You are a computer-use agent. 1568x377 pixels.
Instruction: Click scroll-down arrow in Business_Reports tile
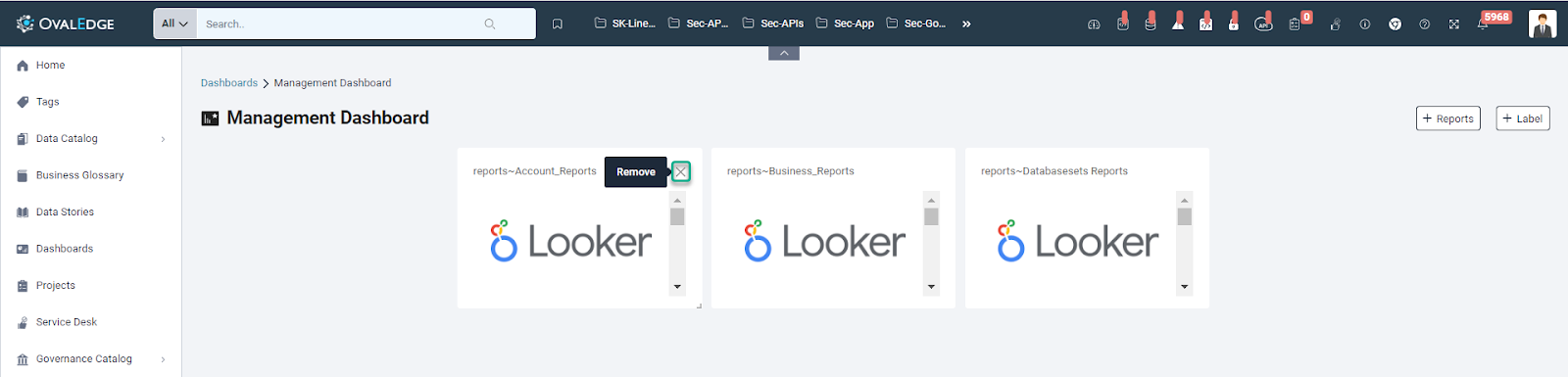click(x=931, y=287)
